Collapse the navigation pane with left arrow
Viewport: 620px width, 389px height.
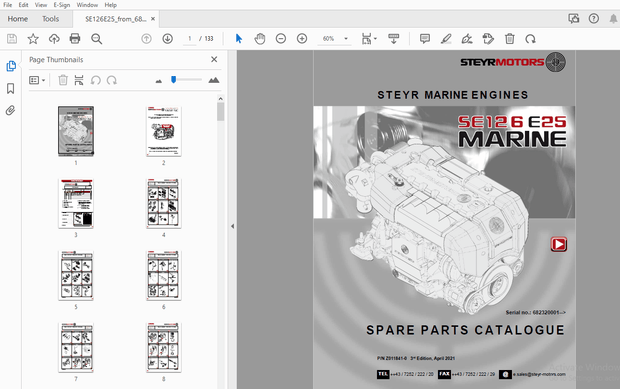pyautogui.click(x=232, y=226)
